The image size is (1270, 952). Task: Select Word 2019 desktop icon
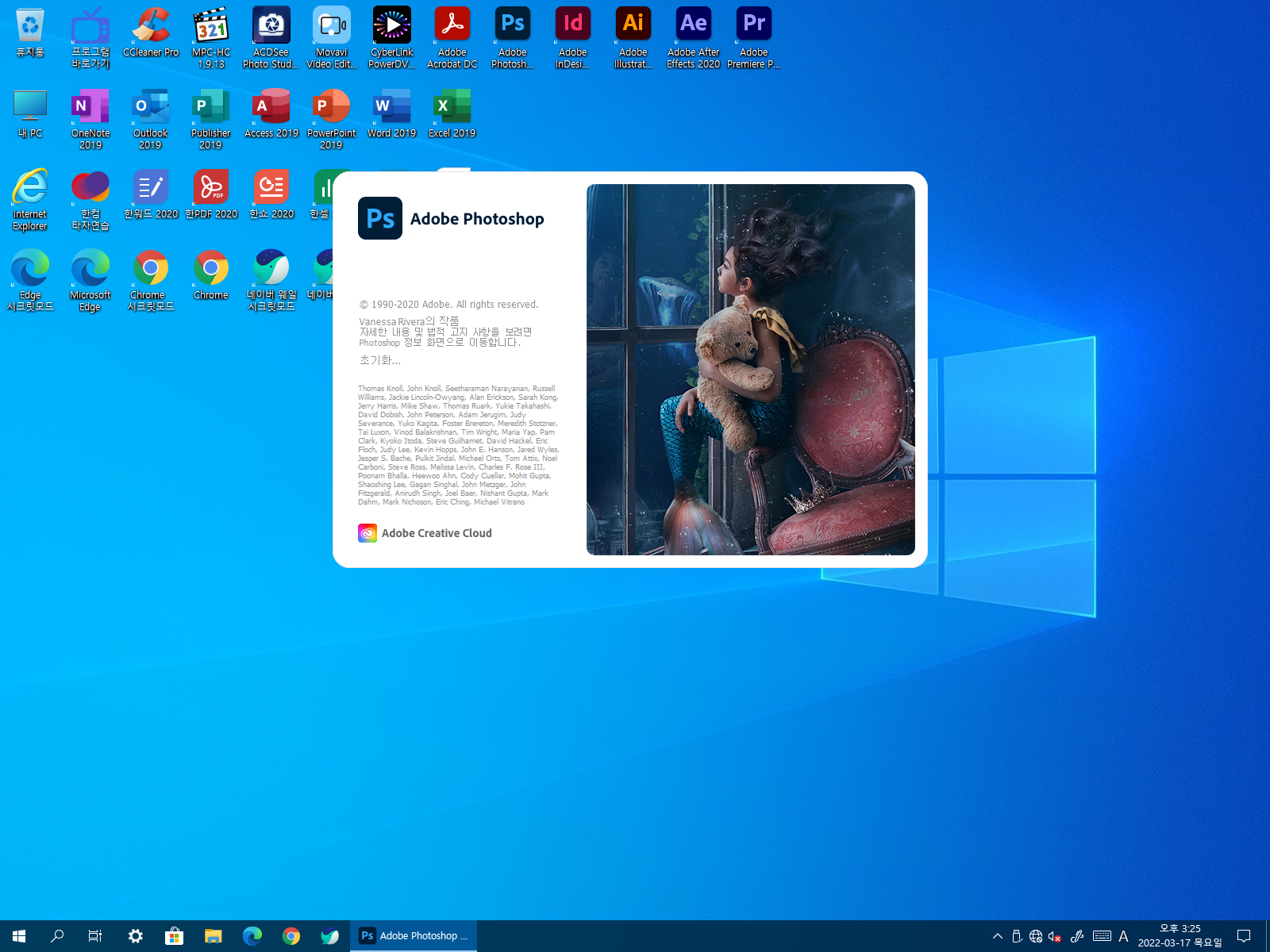coord(392,114)
